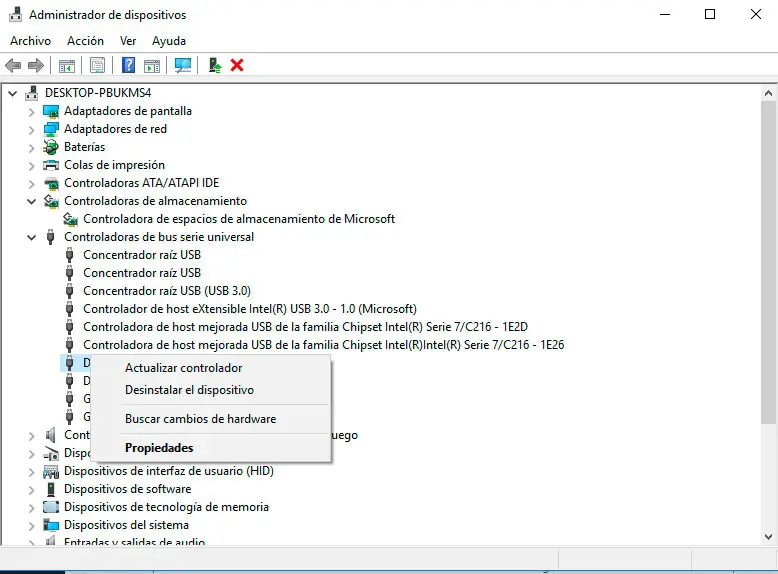This screenshot has height=574, width=778.
Task: Click the update driver toolbar icon
Action: tap(214, 65)
